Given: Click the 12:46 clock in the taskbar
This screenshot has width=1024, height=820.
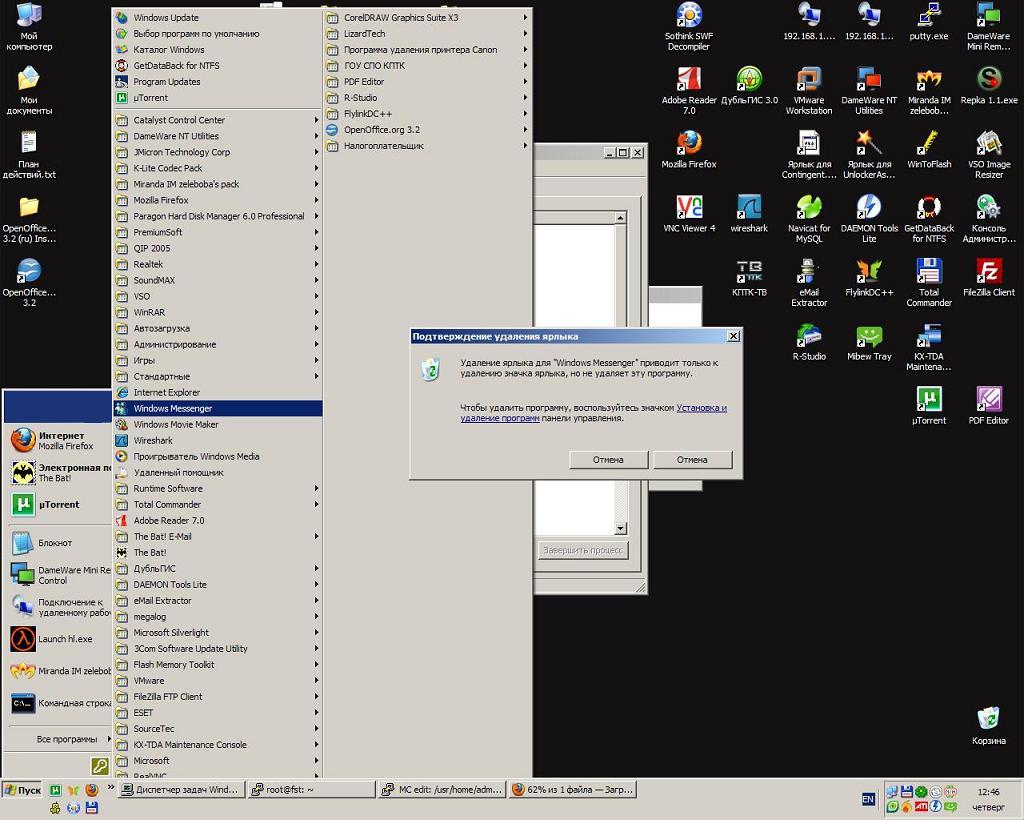Looking at the screenshot, I should point(988,792).
